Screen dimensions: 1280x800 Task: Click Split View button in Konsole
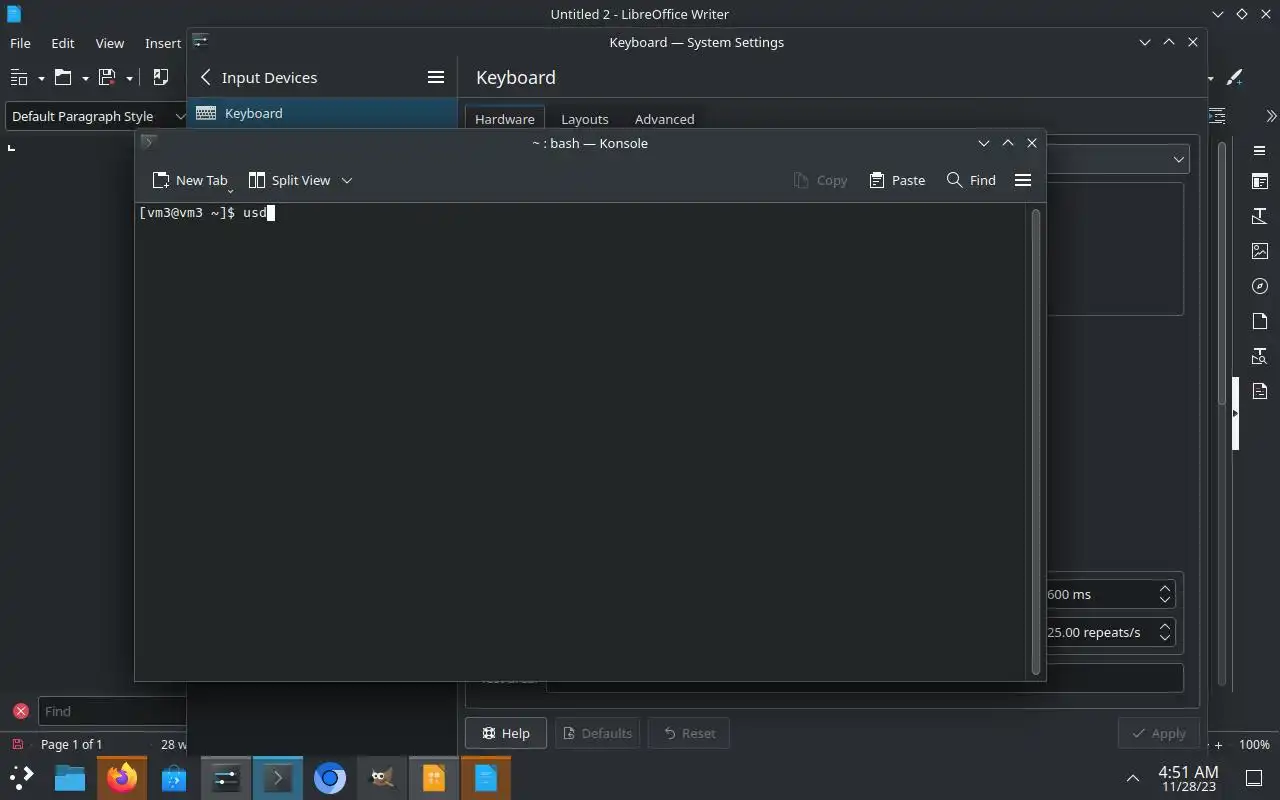[289, 180]
